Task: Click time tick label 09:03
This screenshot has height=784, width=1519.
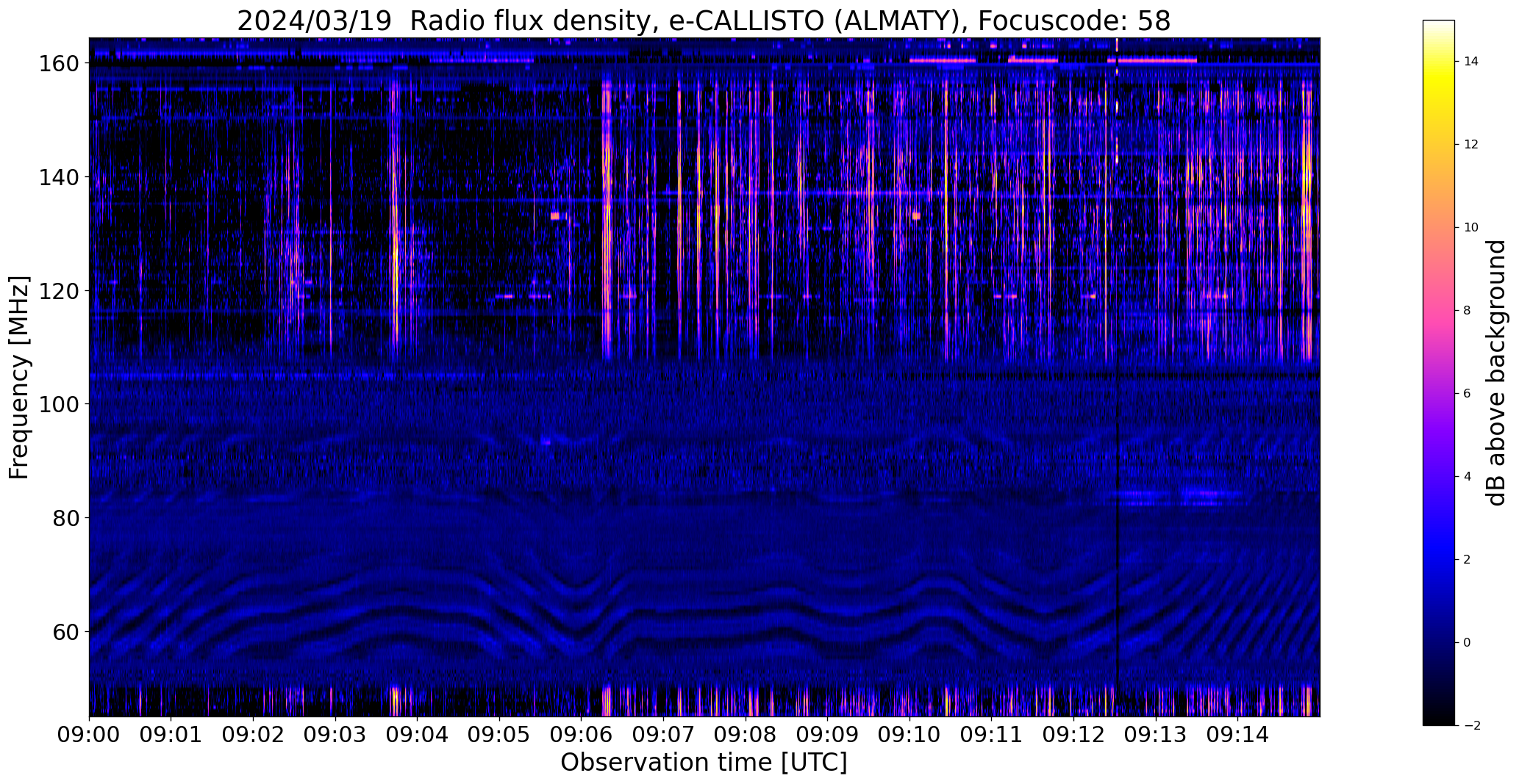Action: 335,735
